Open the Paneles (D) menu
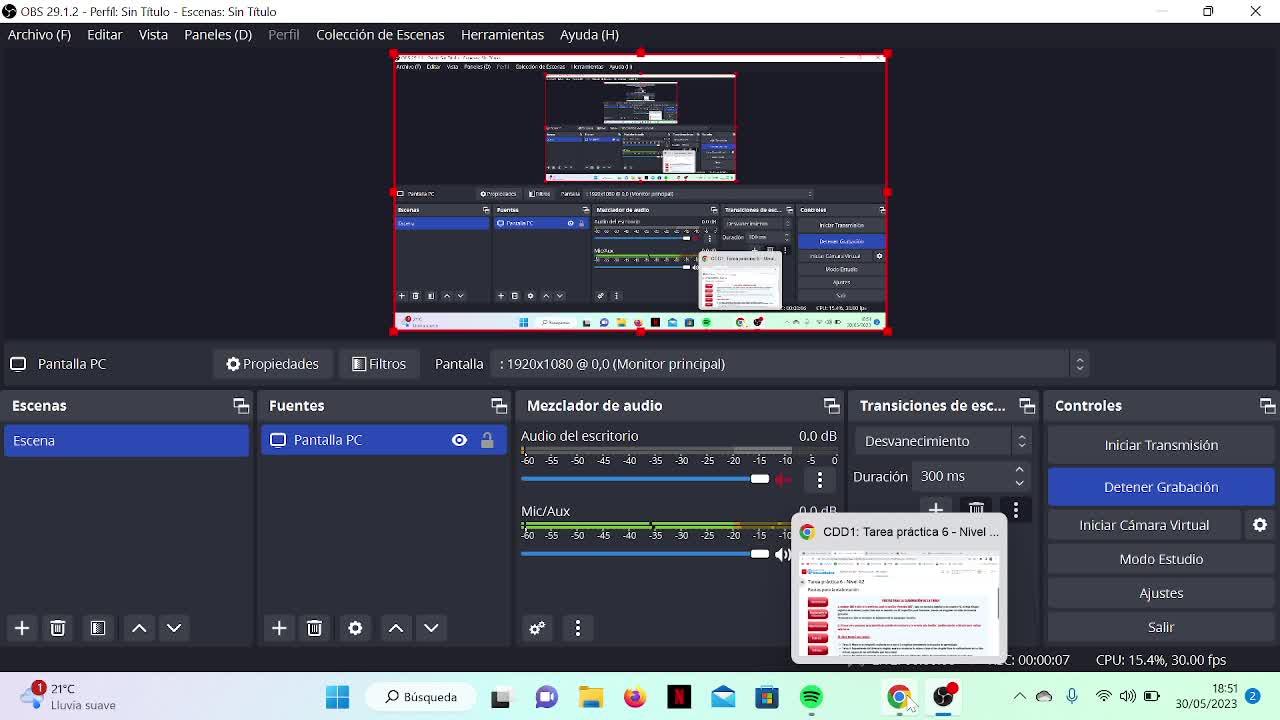The image size is (1280, 720). coord(218,34)
